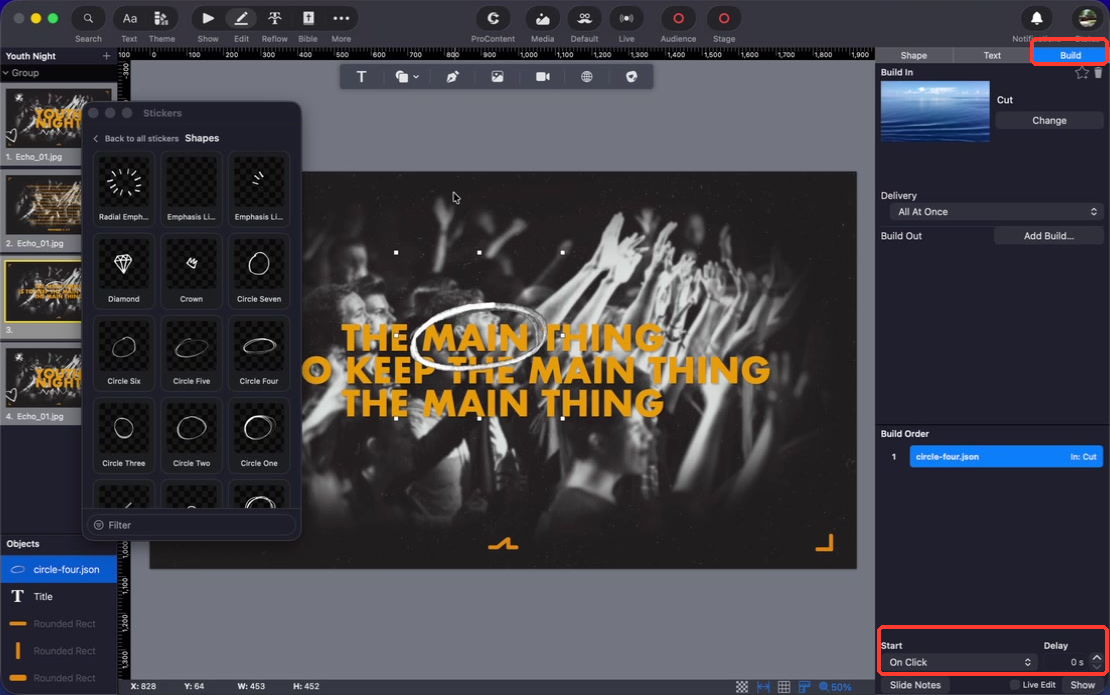Switch to the Shape tab
Viewport: 1110px width, 695px height.
[913, 55]
